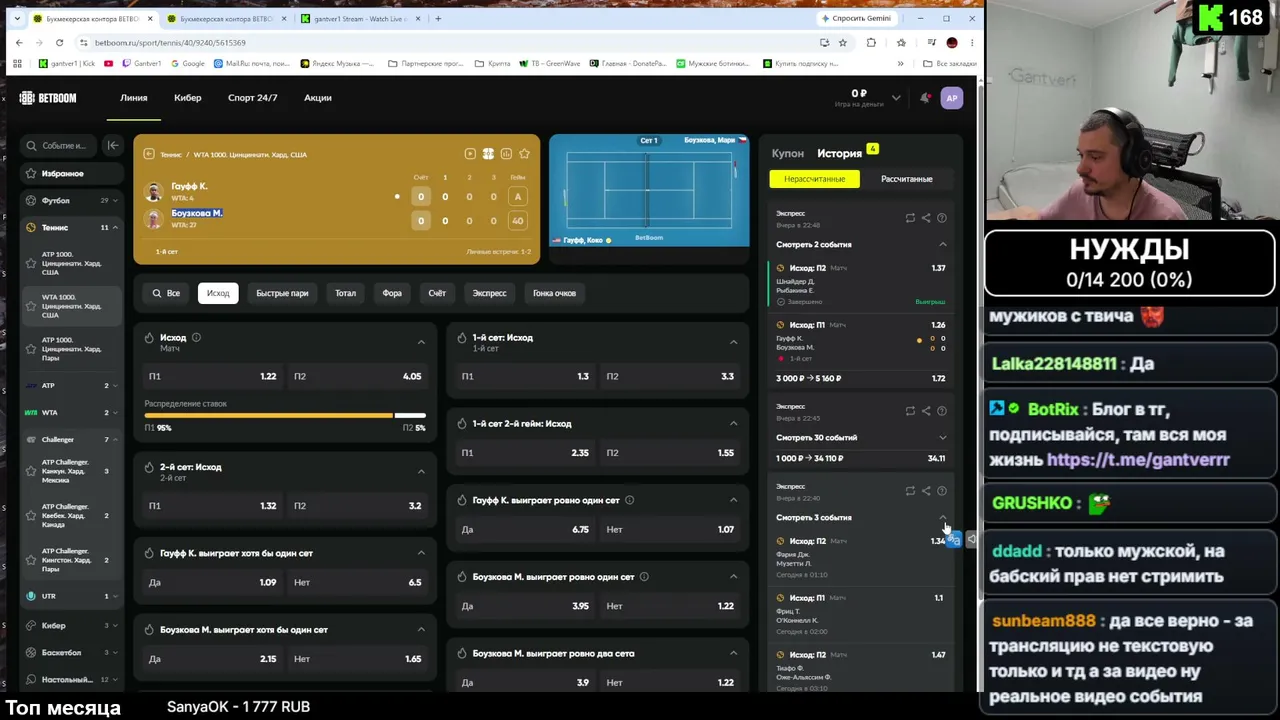
Task: Bet Да at 6.75 Гауфф ровно один сет
Action: (526, 529)
